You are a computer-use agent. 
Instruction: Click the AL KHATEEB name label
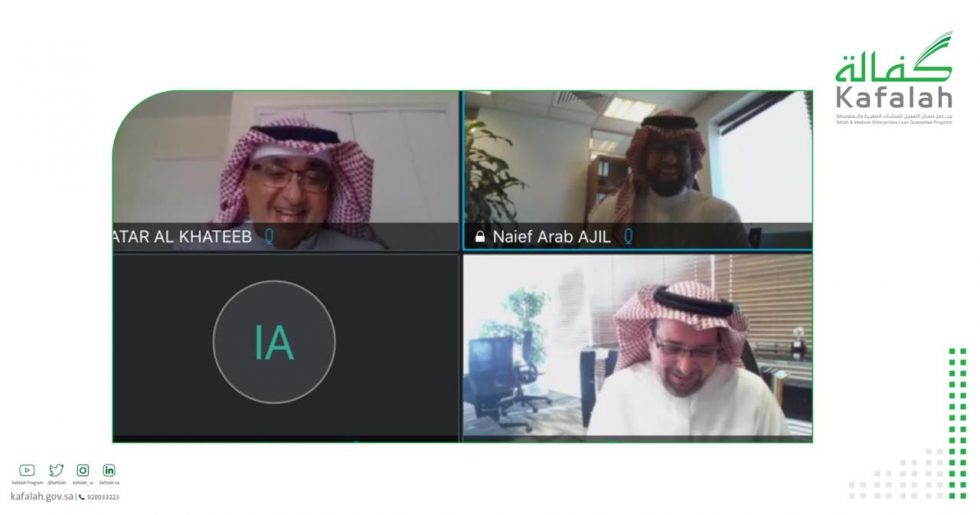pyautogui.click(x=182, y=236)
